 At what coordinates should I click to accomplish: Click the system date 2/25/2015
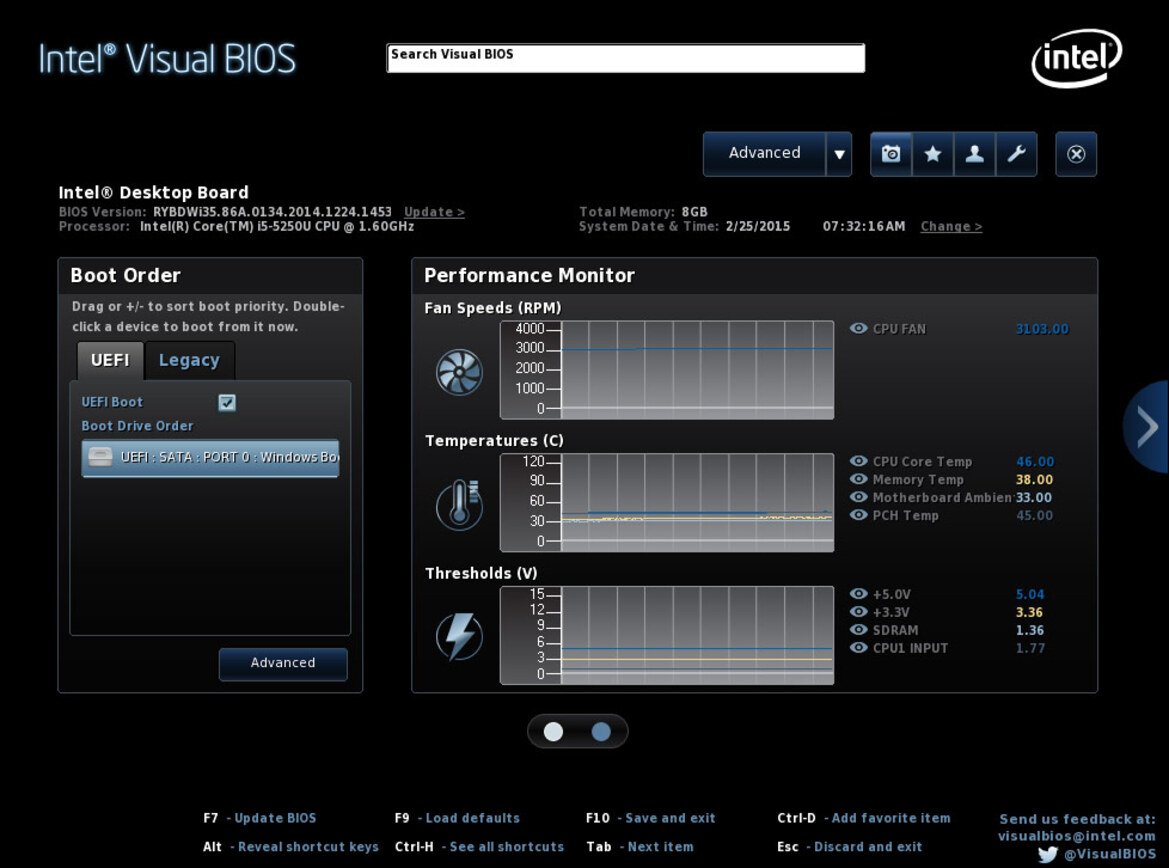(757, 226)
